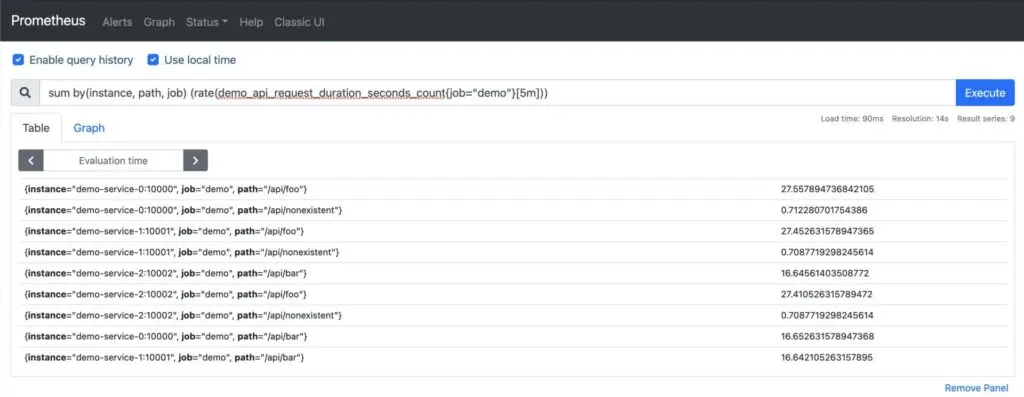Open Graph page in navbar

click(x=159, y=22)
